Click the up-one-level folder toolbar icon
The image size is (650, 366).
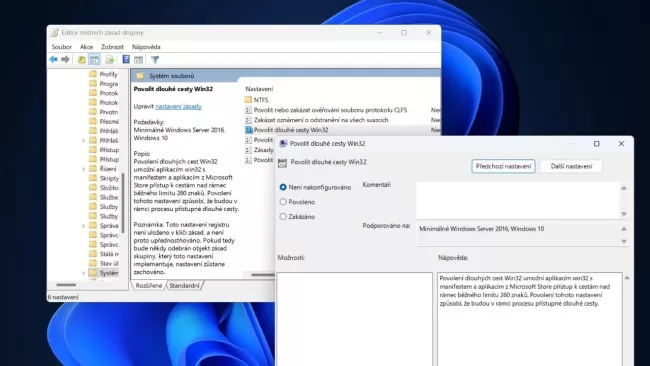(82, 60)
